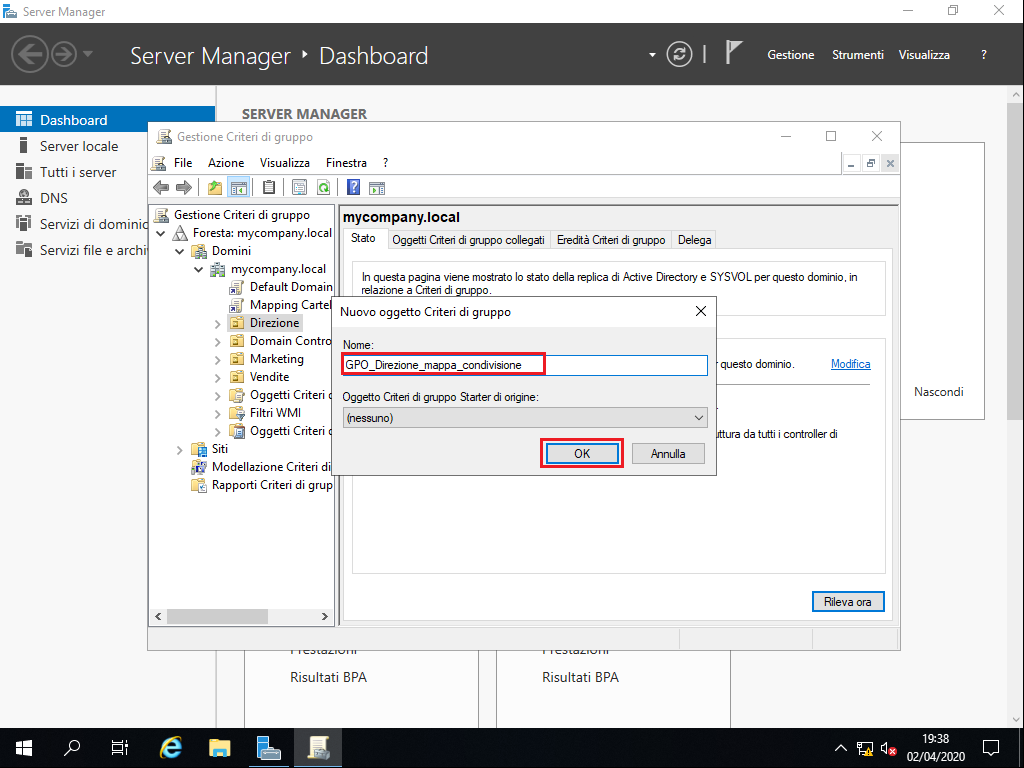
Task: Toggle the Show/Hide console tree icon
Action: (x=239, y=188)
